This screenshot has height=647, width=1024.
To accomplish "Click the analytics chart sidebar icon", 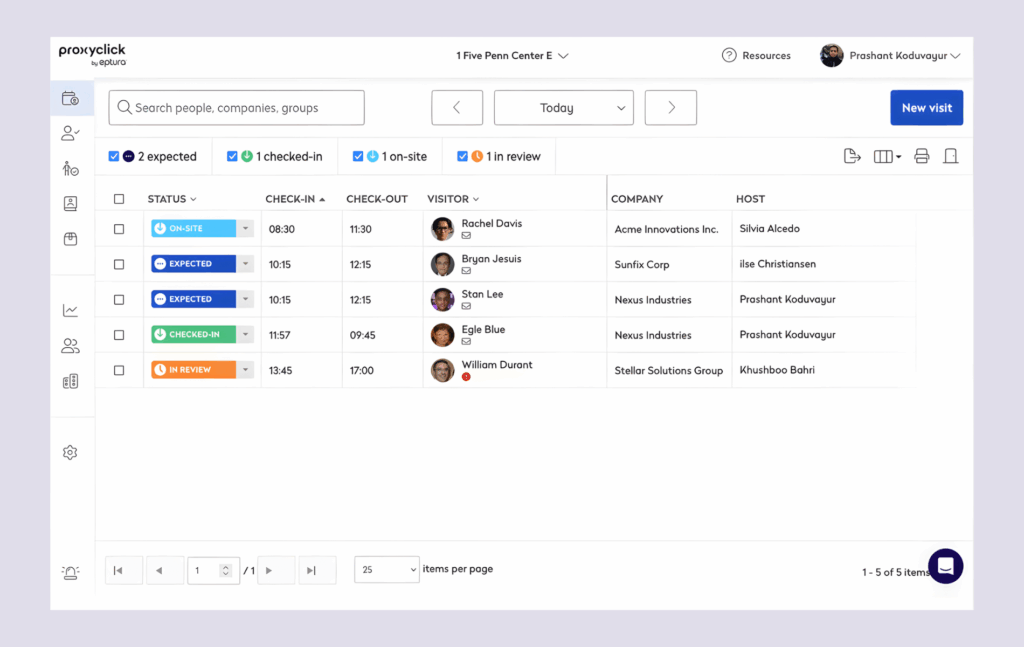I will tap(70, 311).
